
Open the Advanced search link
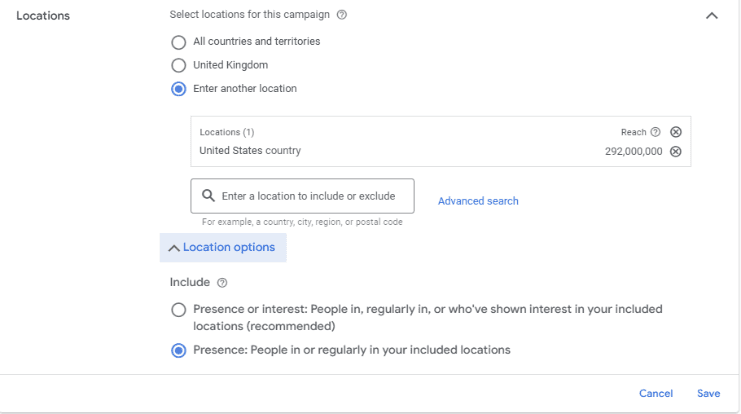click(478, 201)
